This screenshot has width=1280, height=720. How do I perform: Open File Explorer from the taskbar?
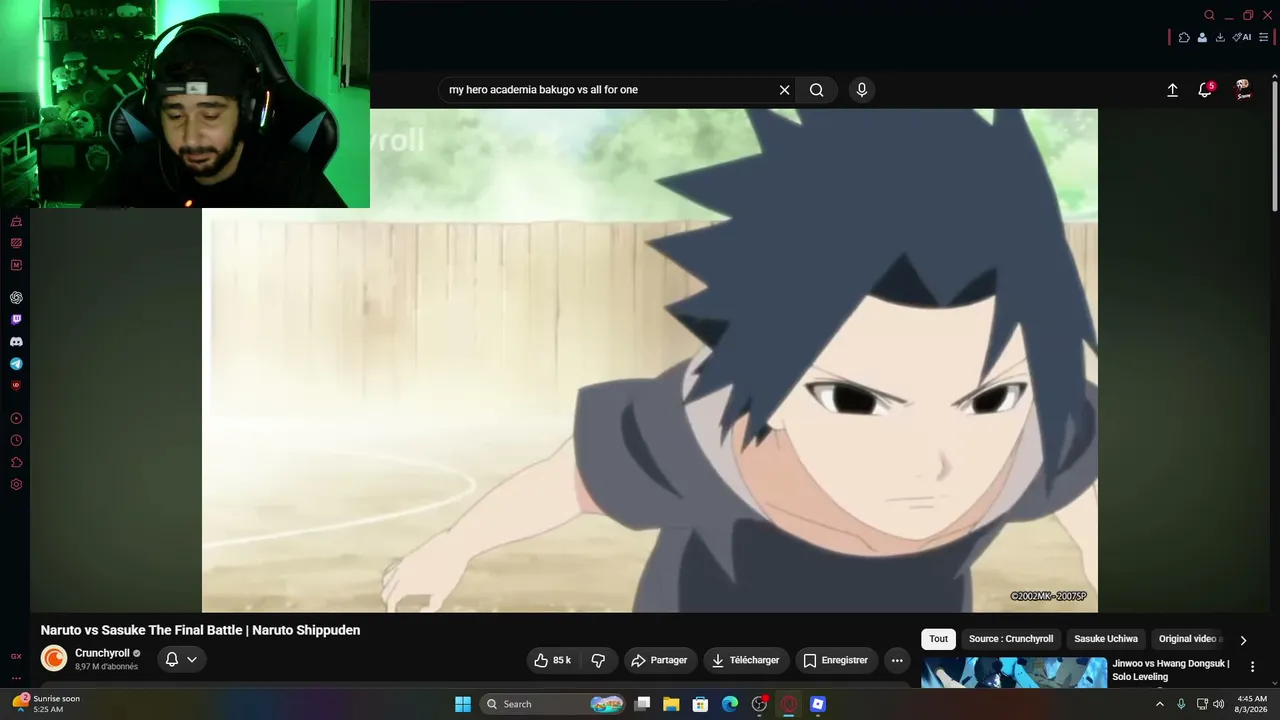coord(671,704)
